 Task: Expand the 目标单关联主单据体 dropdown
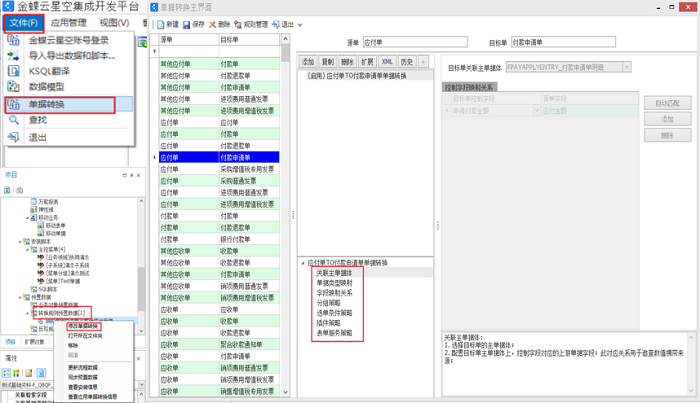pyautogui.click(x=626, y=67)
